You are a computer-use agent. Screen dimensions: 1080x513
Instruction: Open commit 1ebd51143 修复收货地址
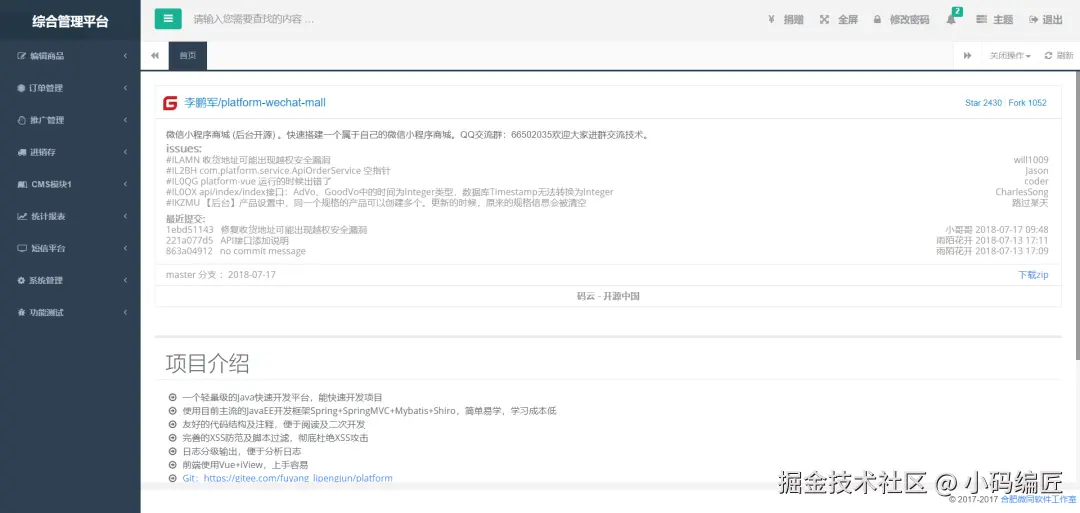pos(267,229)
